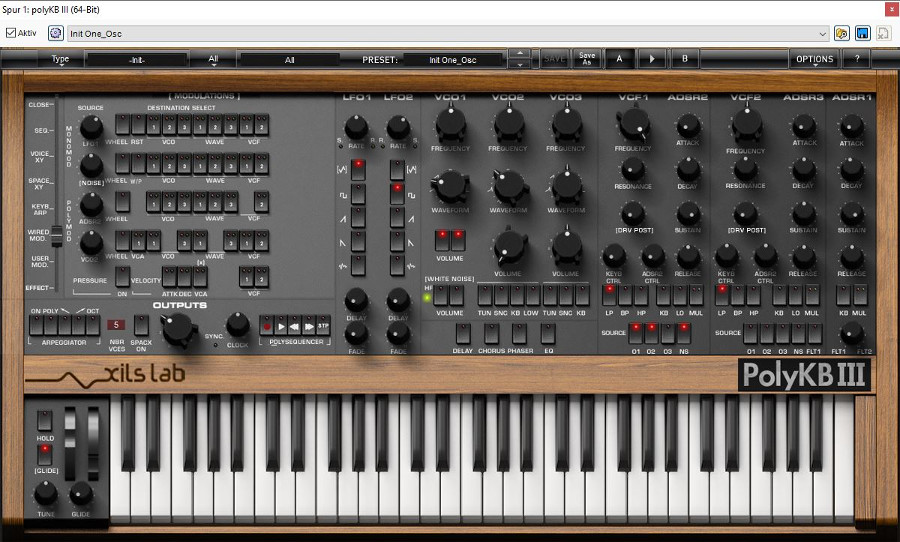Select LFO2 random noise waveform button
900x542 pixels.
pos(397,266)
